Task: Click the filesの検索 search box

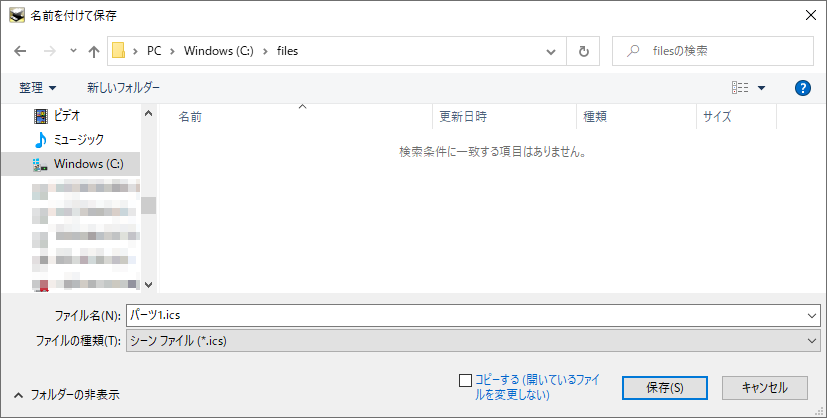Action: 713,51
